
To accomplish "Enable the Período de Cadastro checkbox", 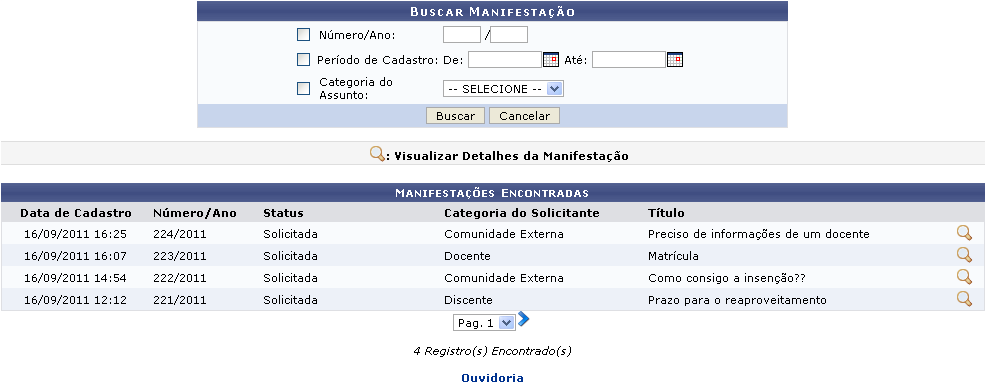I will coord(304,60).
